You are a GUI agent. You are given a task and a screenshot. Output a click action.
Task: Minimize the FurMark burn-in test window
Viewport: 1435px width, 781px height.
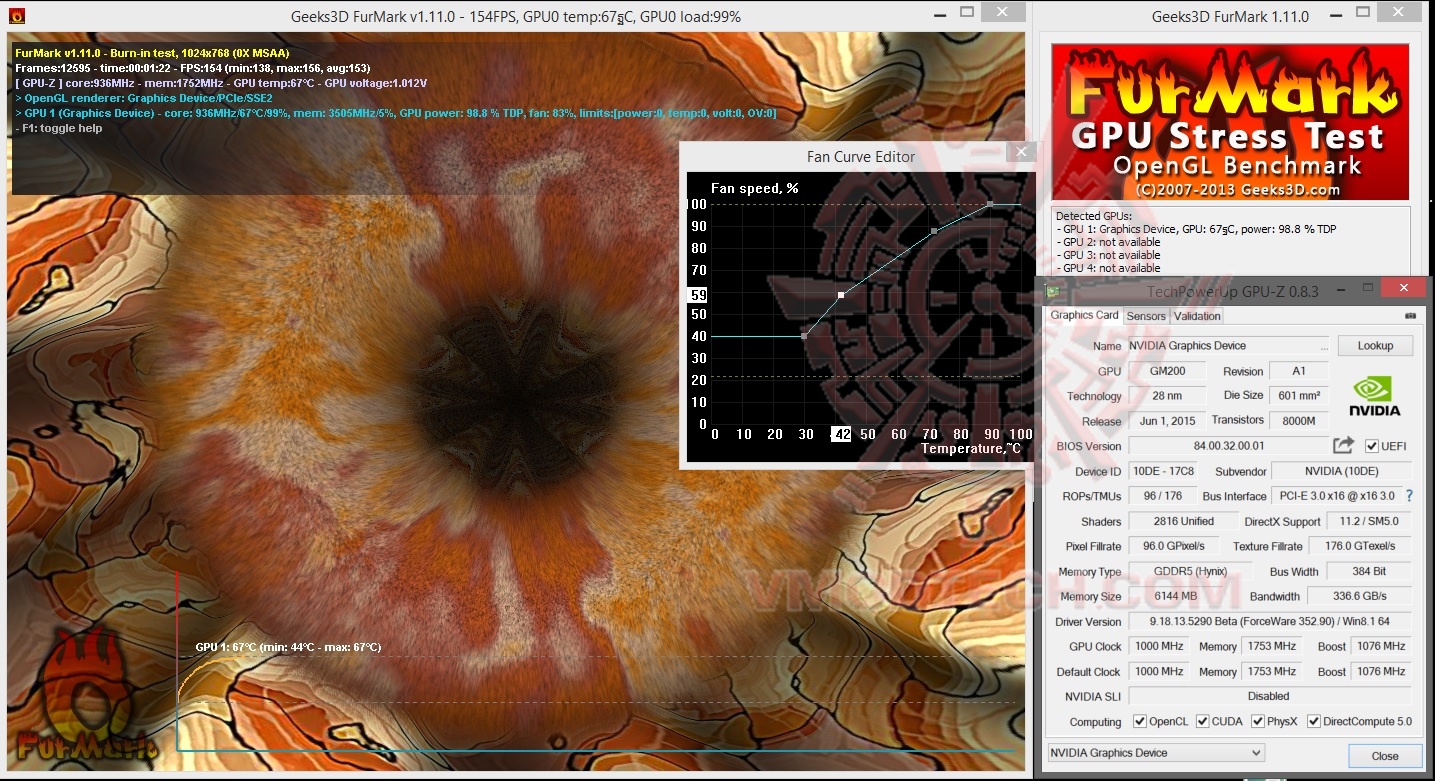click(x=939, y=16)
